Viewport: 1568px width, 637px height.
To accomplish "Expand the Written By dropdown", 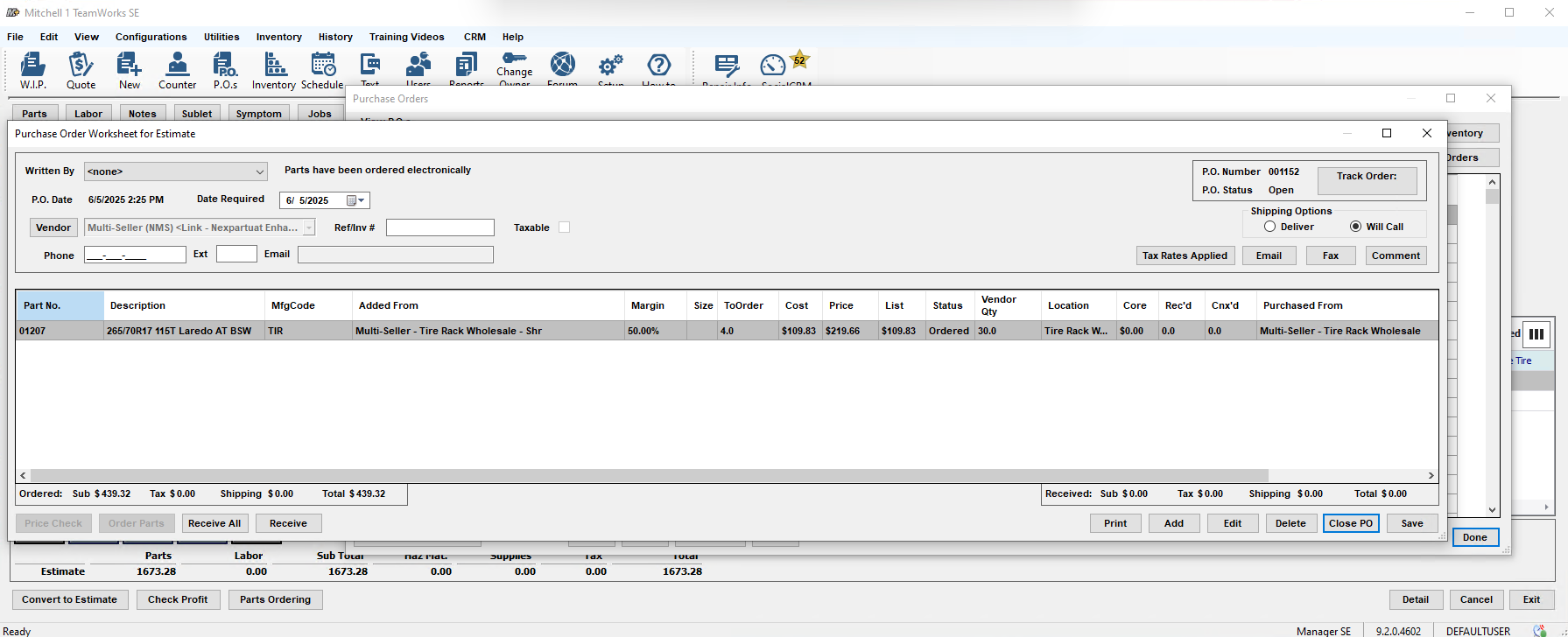I will pos(259,171).
